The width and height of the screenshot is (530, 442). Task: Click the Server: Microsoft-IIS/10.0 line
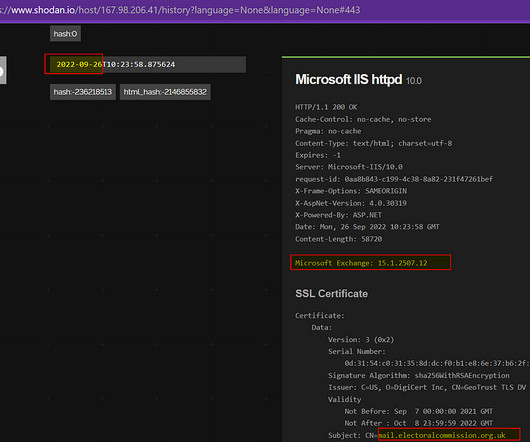tap(349, 167)
